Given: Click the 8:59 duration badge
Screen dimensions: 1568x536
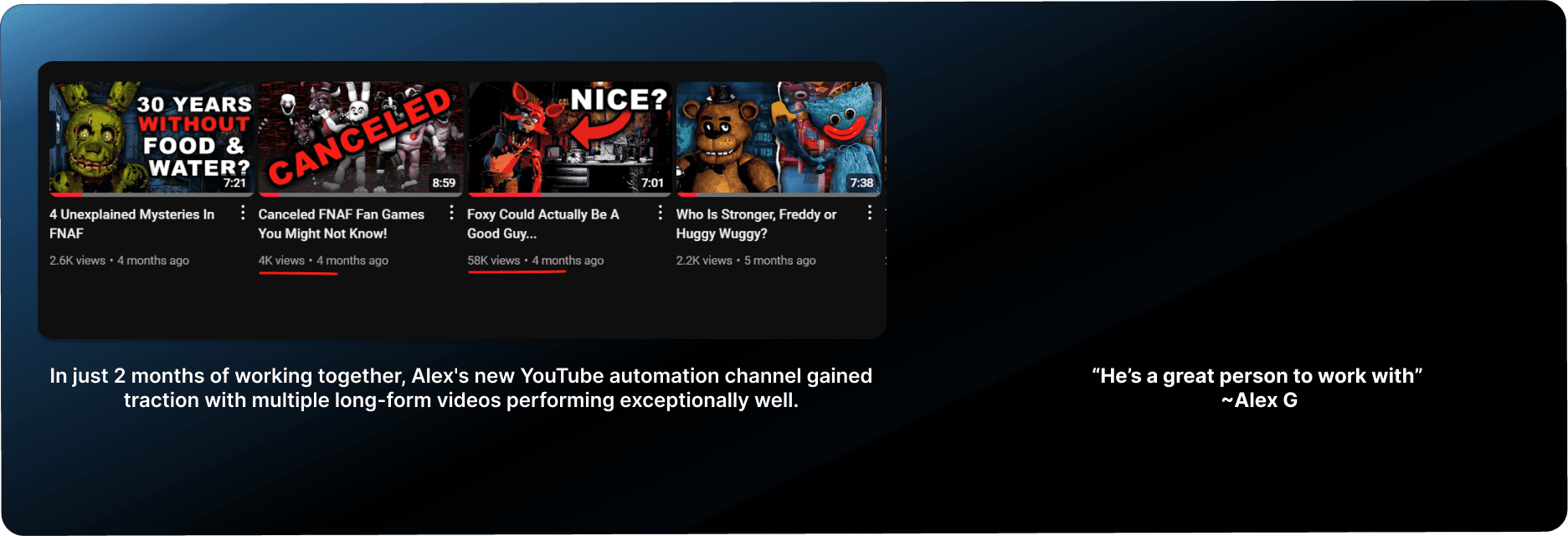Looking at the screenshot, I should pyautogui.click(x=444, y=183).
